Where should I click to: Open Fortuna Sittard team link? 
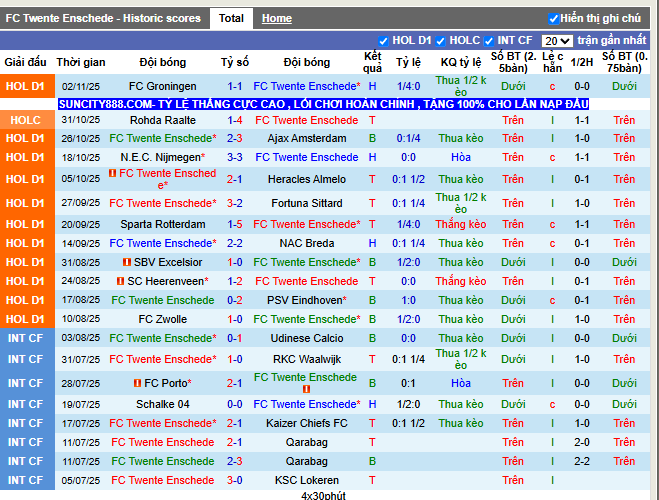pos(307,203)
